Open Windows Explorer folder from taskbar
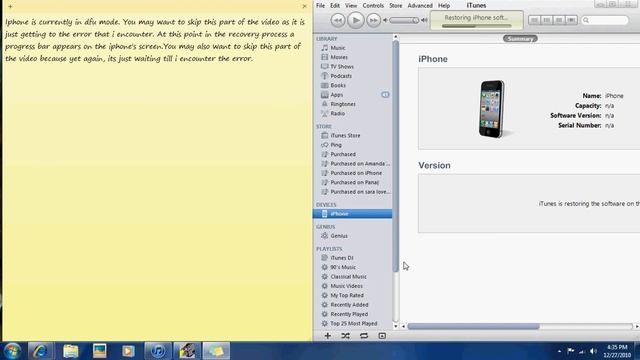 [x=71, y=351]
